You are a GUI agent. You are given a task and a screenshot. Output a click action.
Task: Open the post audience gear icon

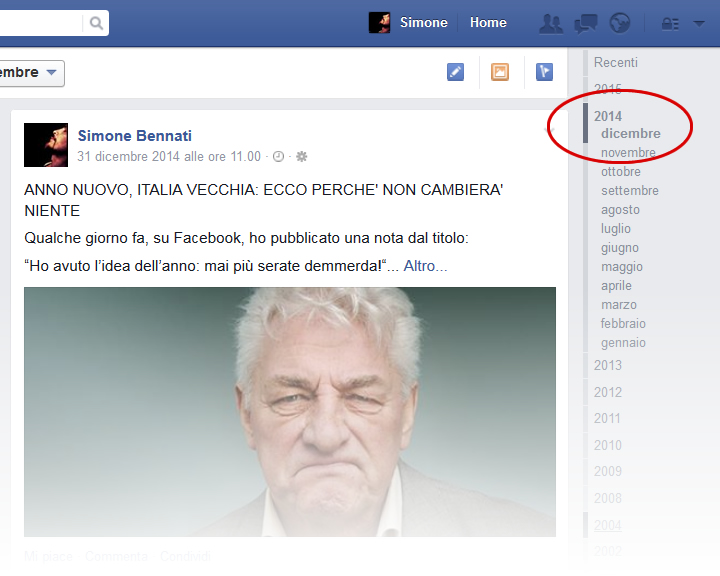301,157
